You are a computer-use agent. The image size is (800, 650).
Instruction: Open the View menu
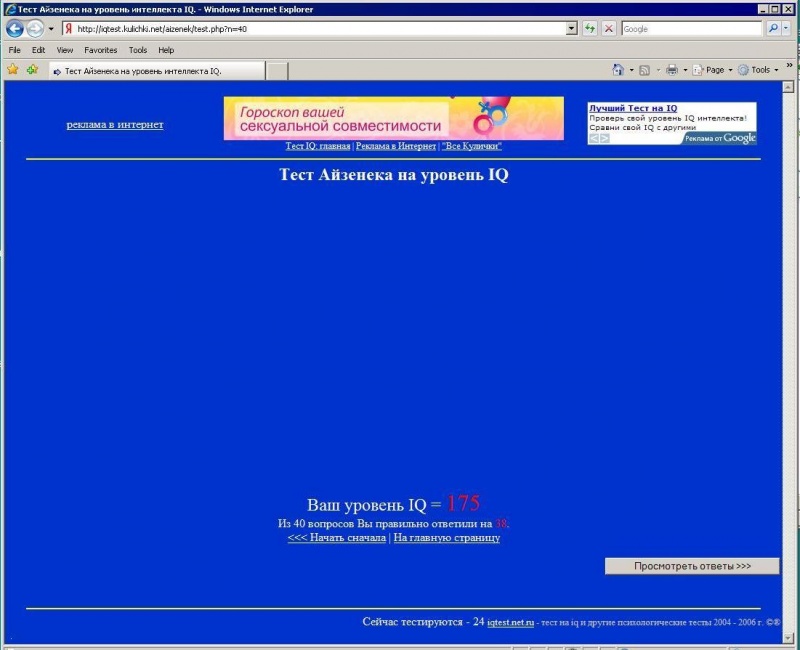pos(65,49)
